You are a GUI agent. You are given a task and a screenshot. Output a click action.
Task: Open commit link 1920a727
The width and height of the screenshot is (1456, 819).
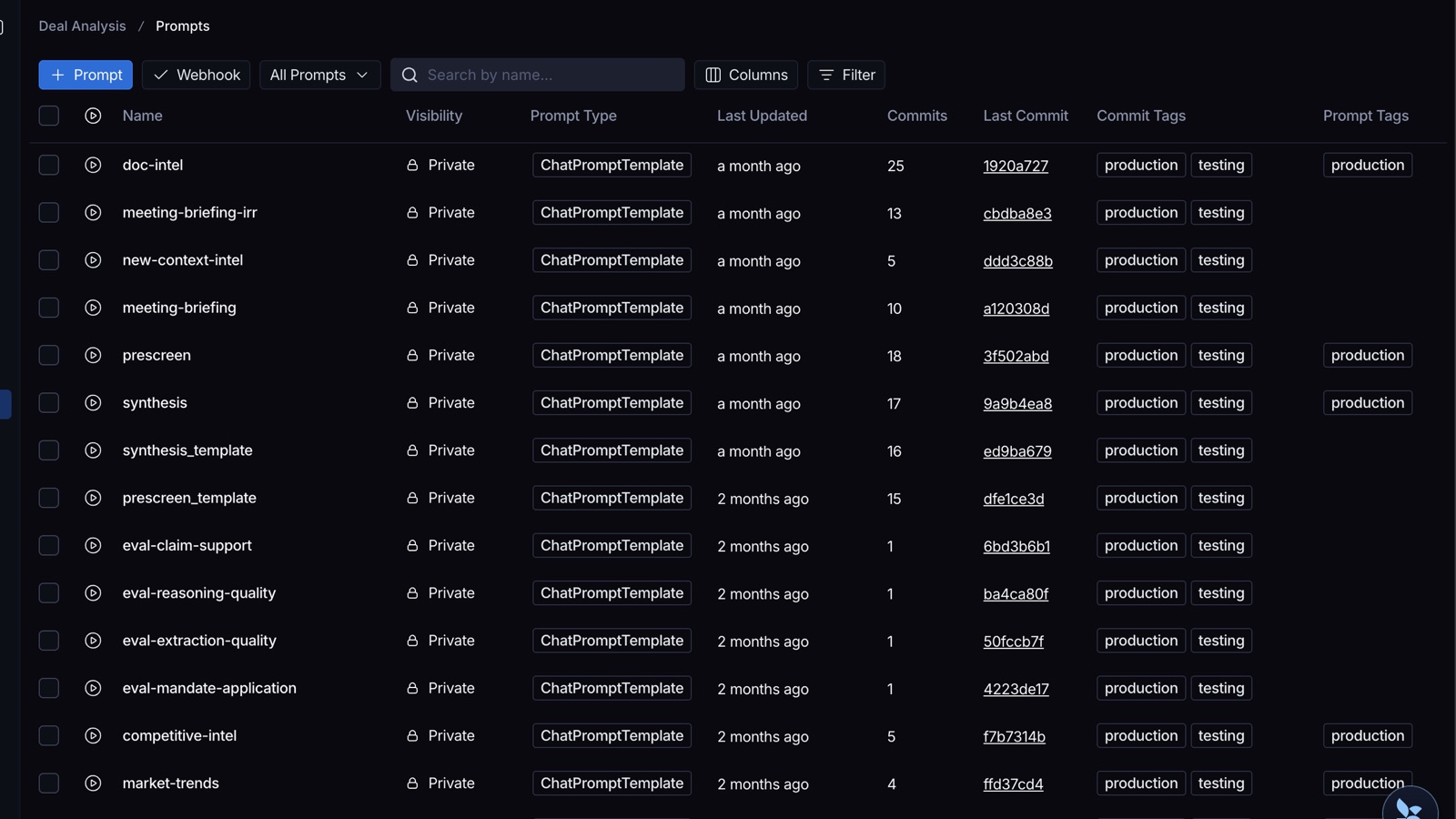[1016, 166]
